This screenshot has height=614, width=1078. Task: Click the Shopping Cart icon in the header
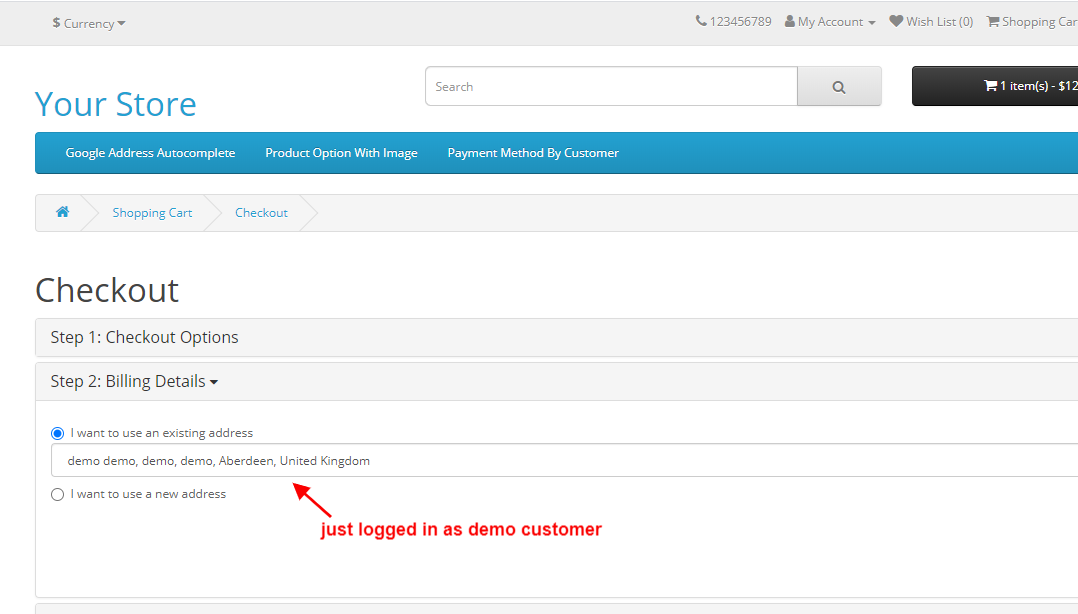[x=992, y=20]
